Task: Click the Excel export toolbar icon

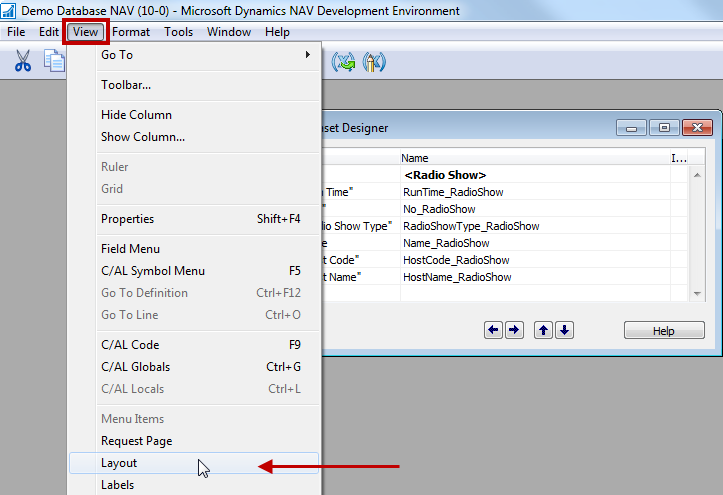Action: tap(344, 62)
